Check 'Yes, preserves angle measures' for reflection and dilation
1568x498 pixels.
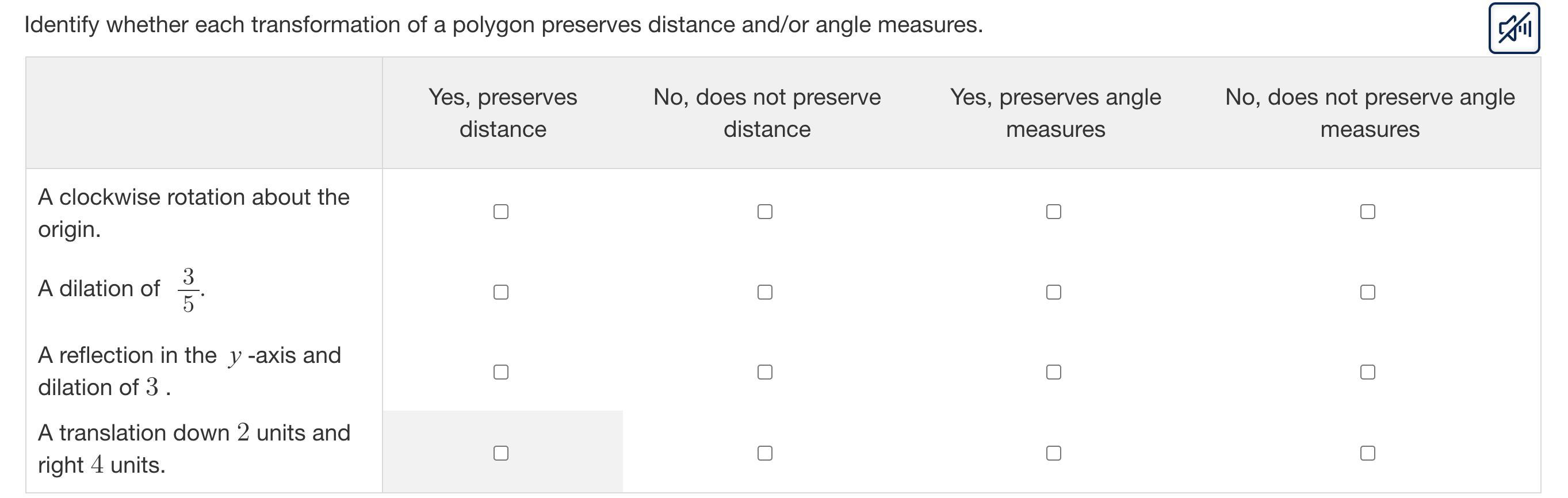(1054, 372)
